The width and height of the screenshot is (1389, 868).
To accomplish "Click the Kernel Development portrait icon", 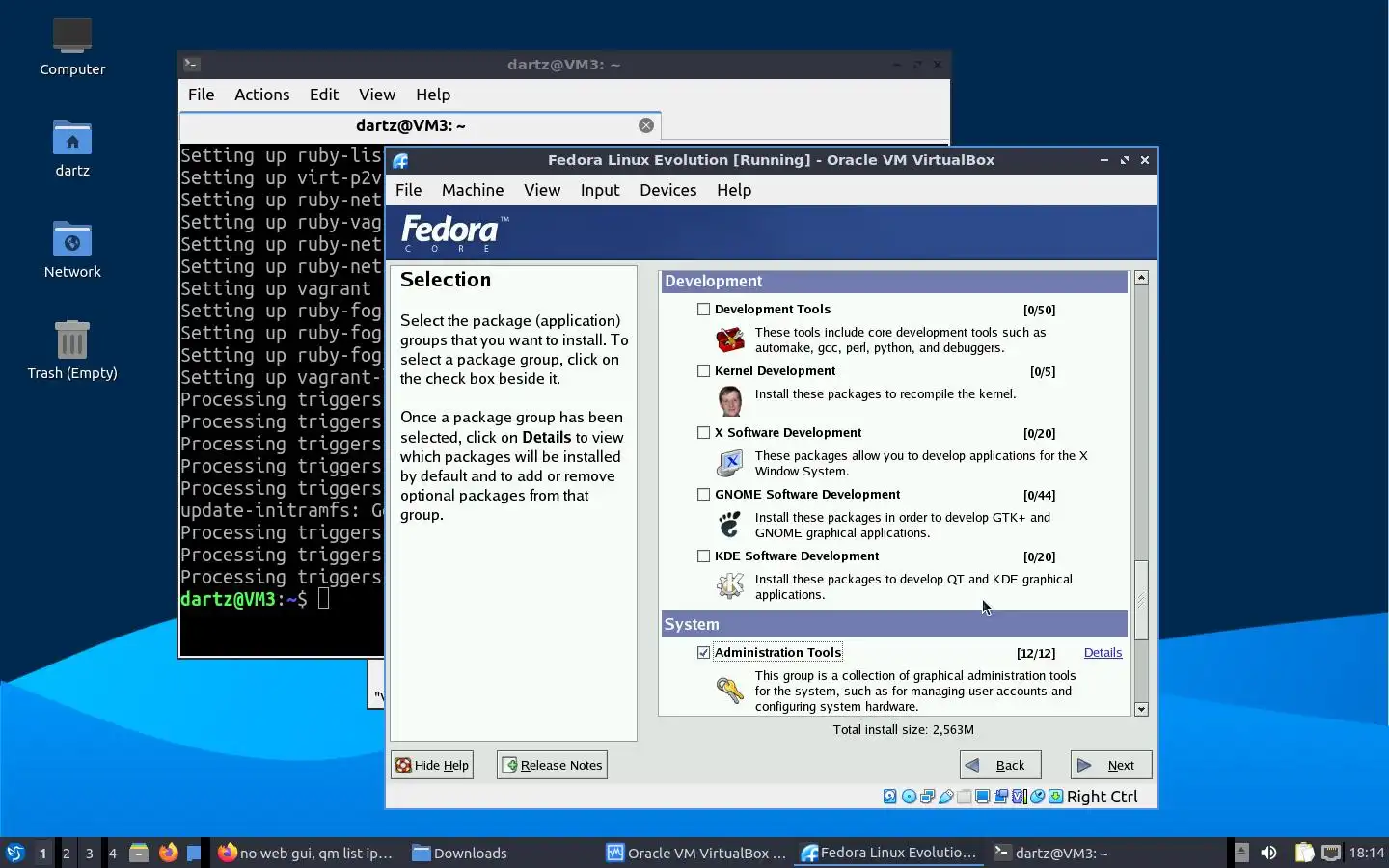I will pyautogui.click(x=730, y=400).
